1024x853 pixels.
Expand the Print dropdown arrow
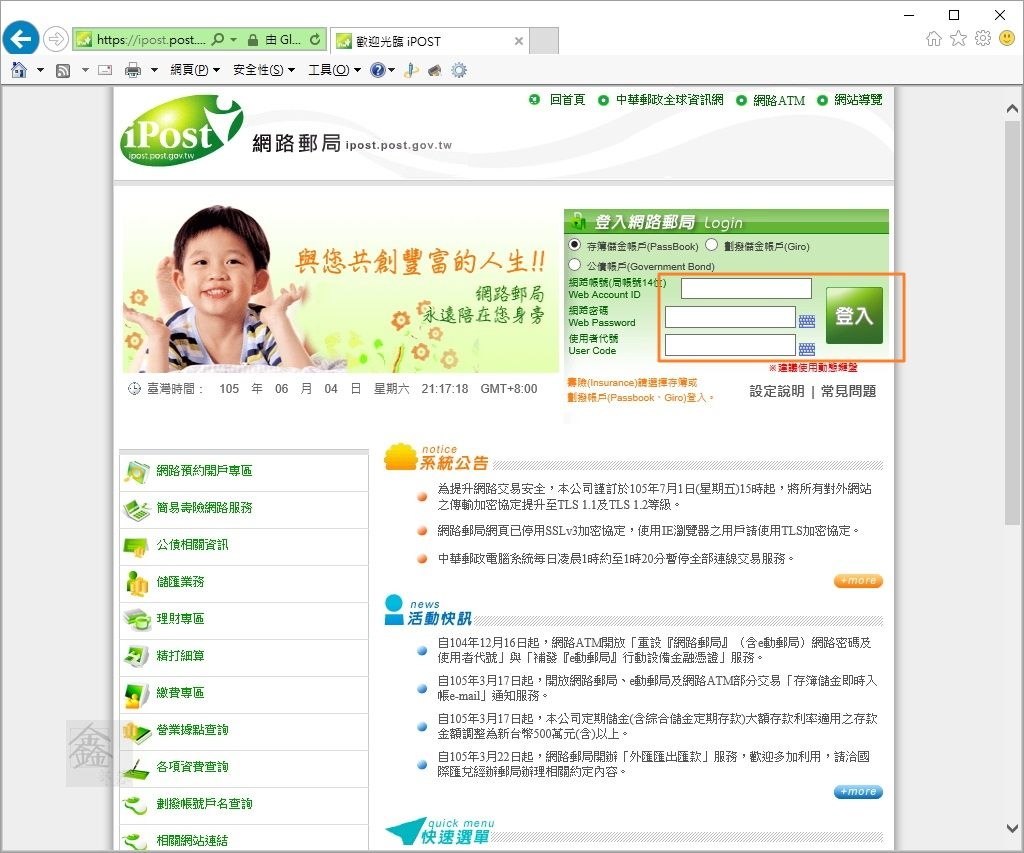(154, 70)
